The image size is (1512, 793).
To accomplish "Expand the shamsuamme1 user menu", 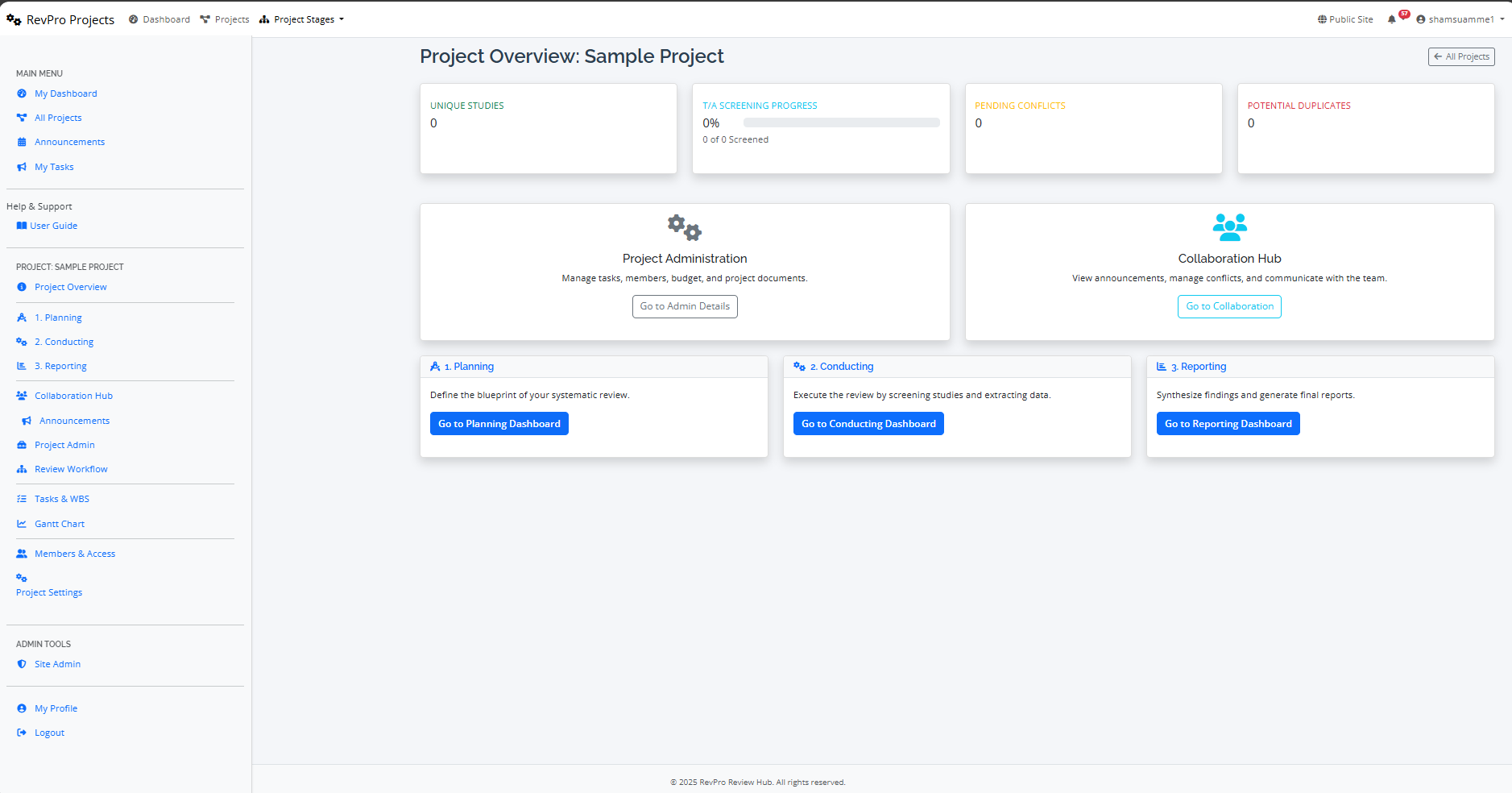I will pos(1460,19).
